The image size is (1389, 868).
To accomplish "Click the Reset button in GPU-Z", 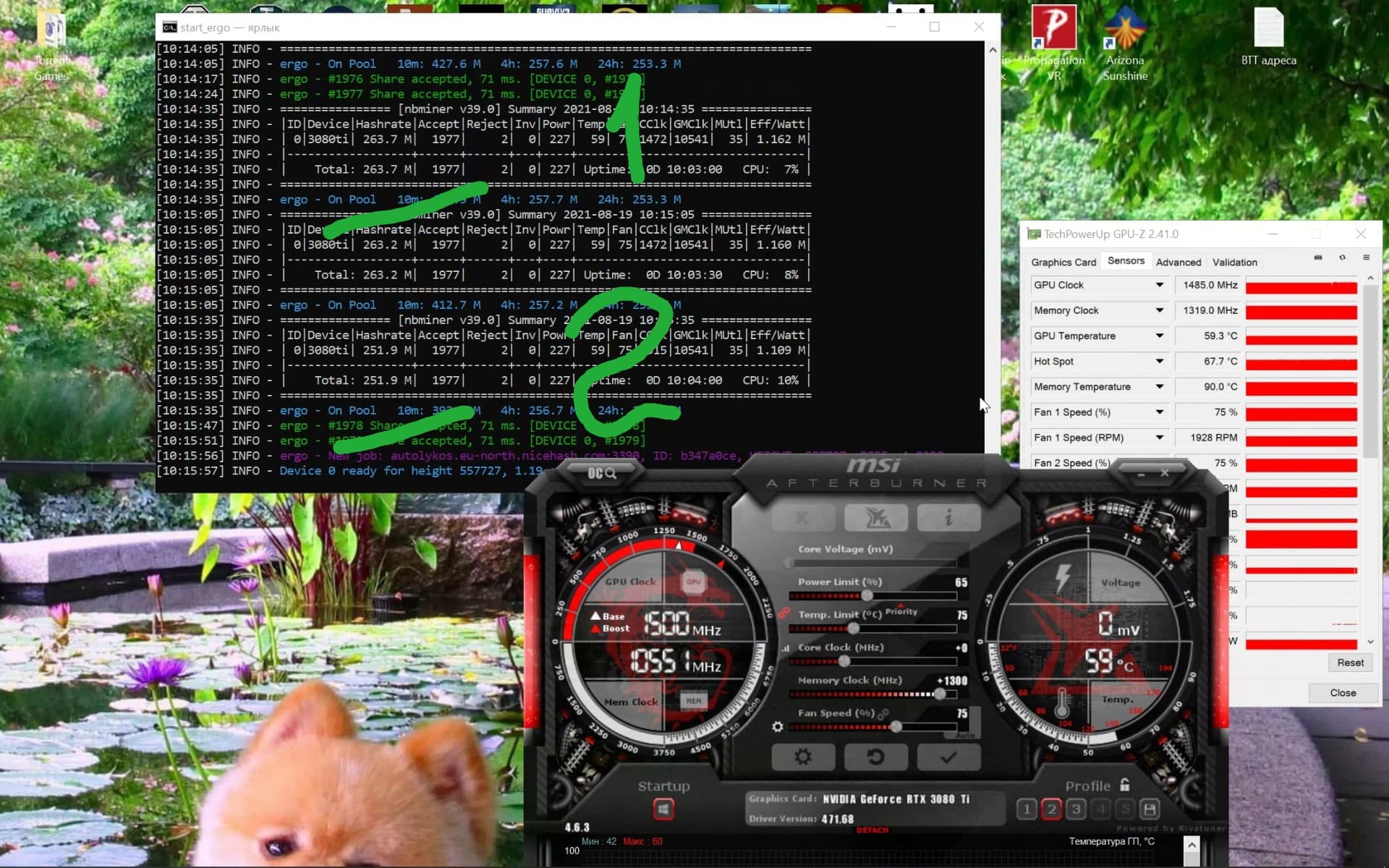I will (x=1350, y=663).
